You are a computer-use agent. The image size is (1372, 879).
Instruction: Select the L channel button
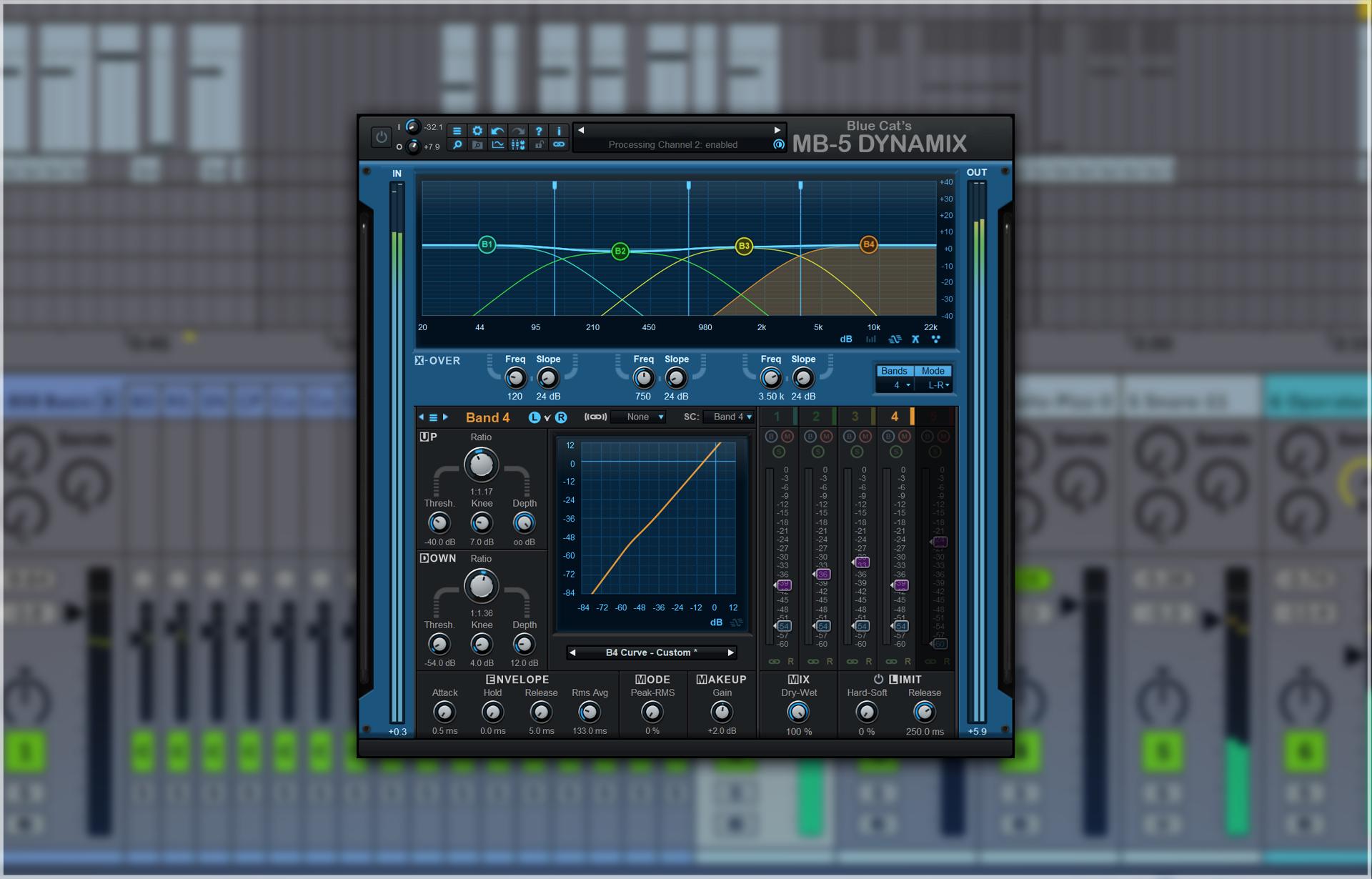click(534, 417)
